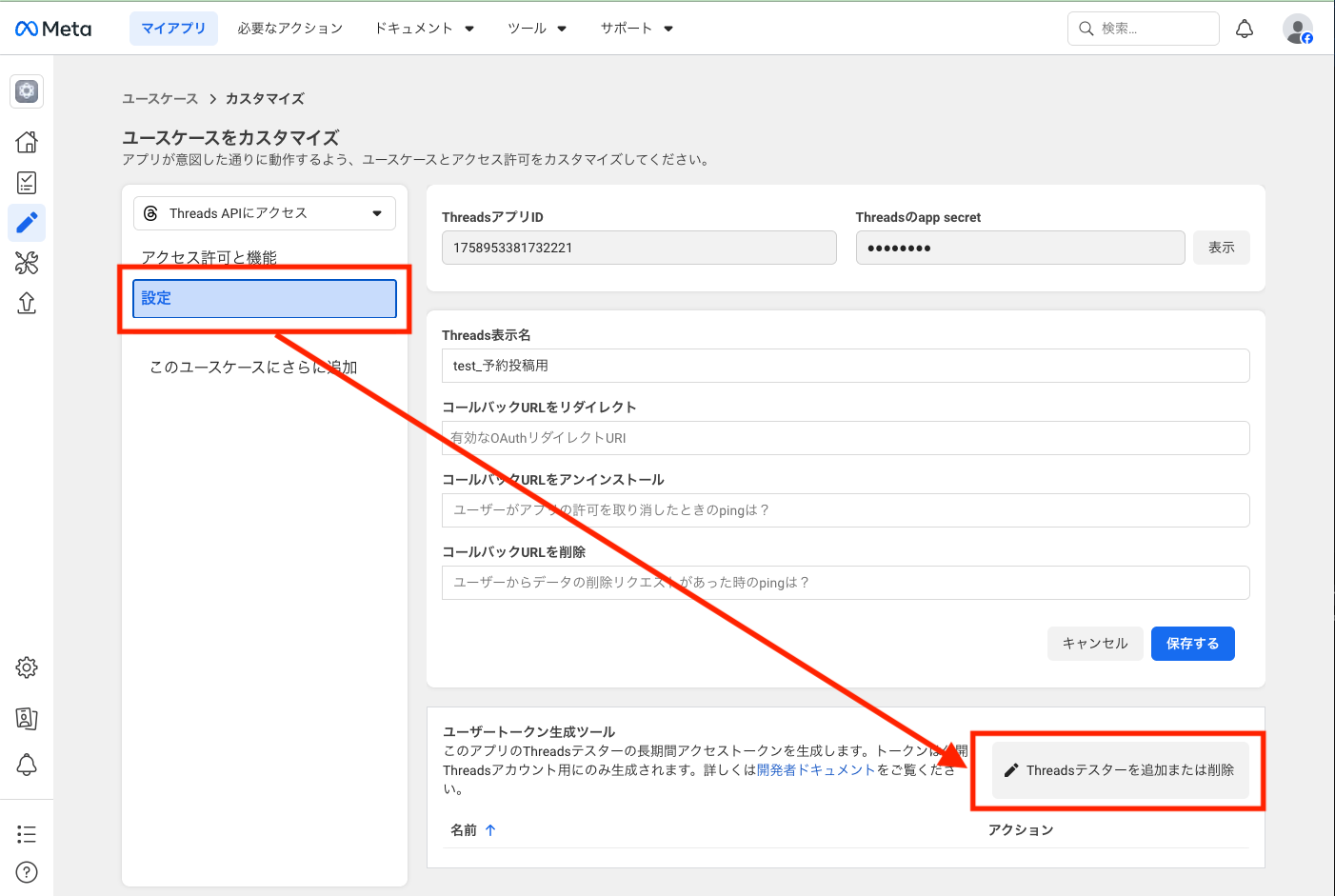Click the 保存する button
Viewport: 1335px width, 896px height.
click(1192, 644)
